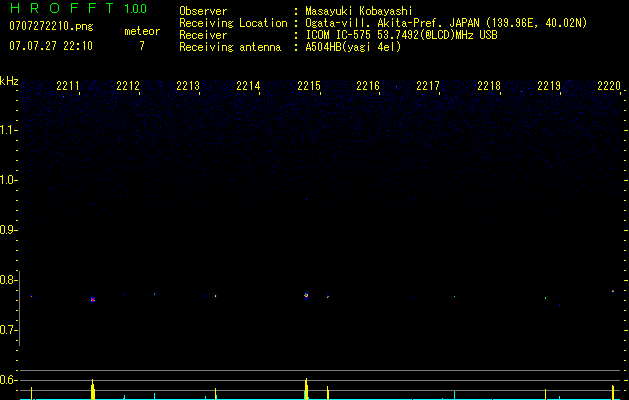The height and width of the screenshot is (400, 629).
Task: Click the 2211 time marker
Action: pyautogui.click(x=68, y=85)
